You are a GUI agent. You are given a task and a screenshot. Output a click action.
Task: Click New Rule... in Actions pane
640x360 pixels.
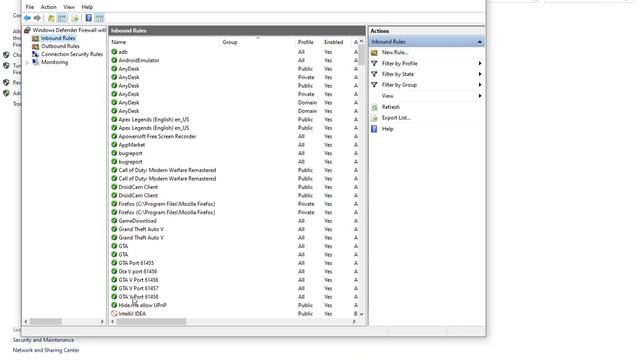point(395,53)
